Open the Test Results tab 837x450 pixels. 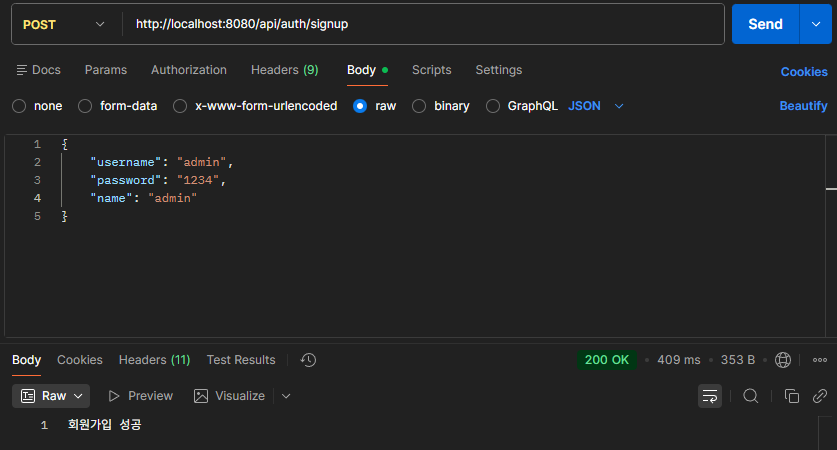241,360
